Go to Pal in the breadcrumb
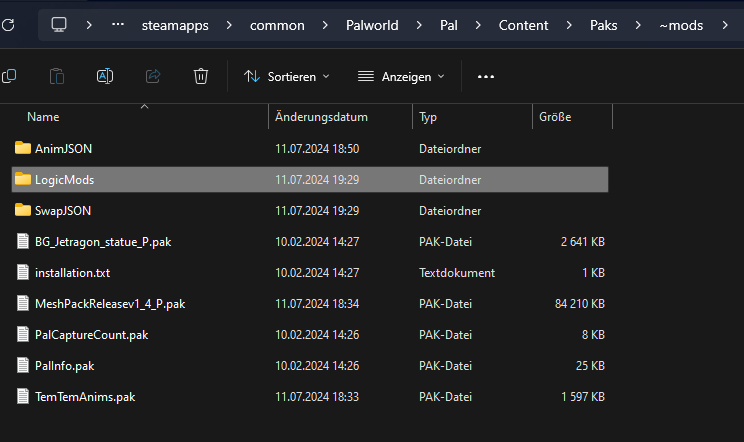The image size is (744, 442). [x=448, y=25]
